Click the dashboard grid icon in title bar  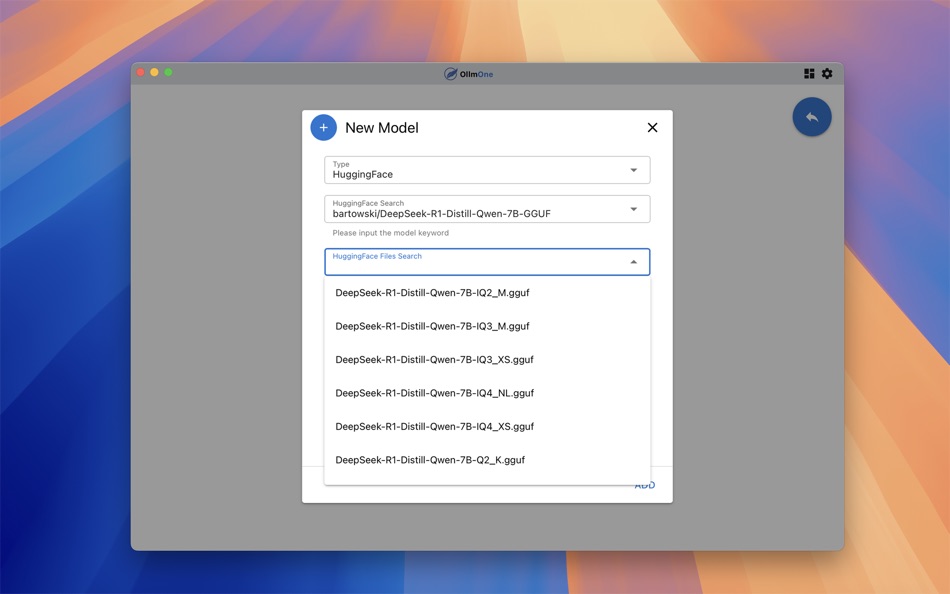[809, 73]
